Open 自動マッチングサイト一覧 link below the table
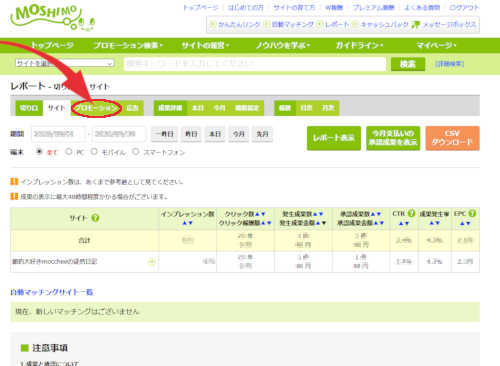The image size is (500, 366). coord(52,292)
